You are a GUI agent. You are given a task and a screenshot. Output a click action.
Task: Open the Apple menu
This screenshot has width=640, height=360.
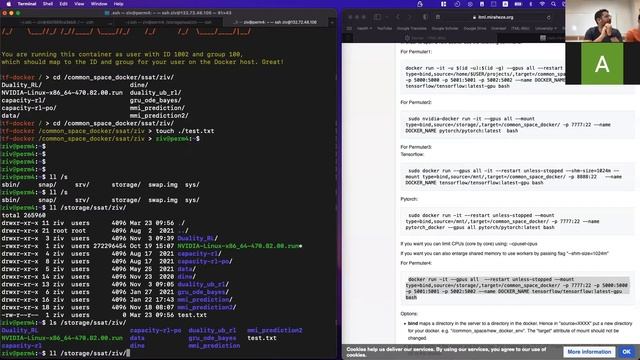point(8,4)
